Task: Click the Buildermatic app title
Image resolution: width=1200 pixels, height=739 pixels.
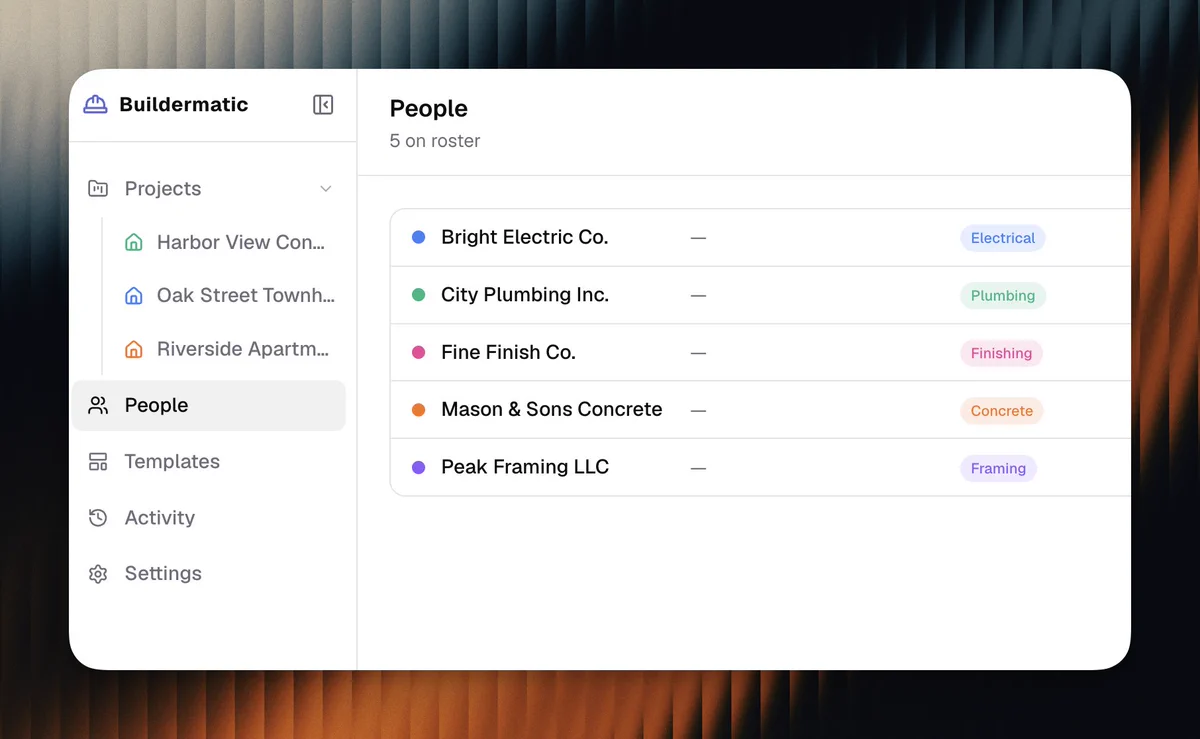Action: (x=184, y=104)
